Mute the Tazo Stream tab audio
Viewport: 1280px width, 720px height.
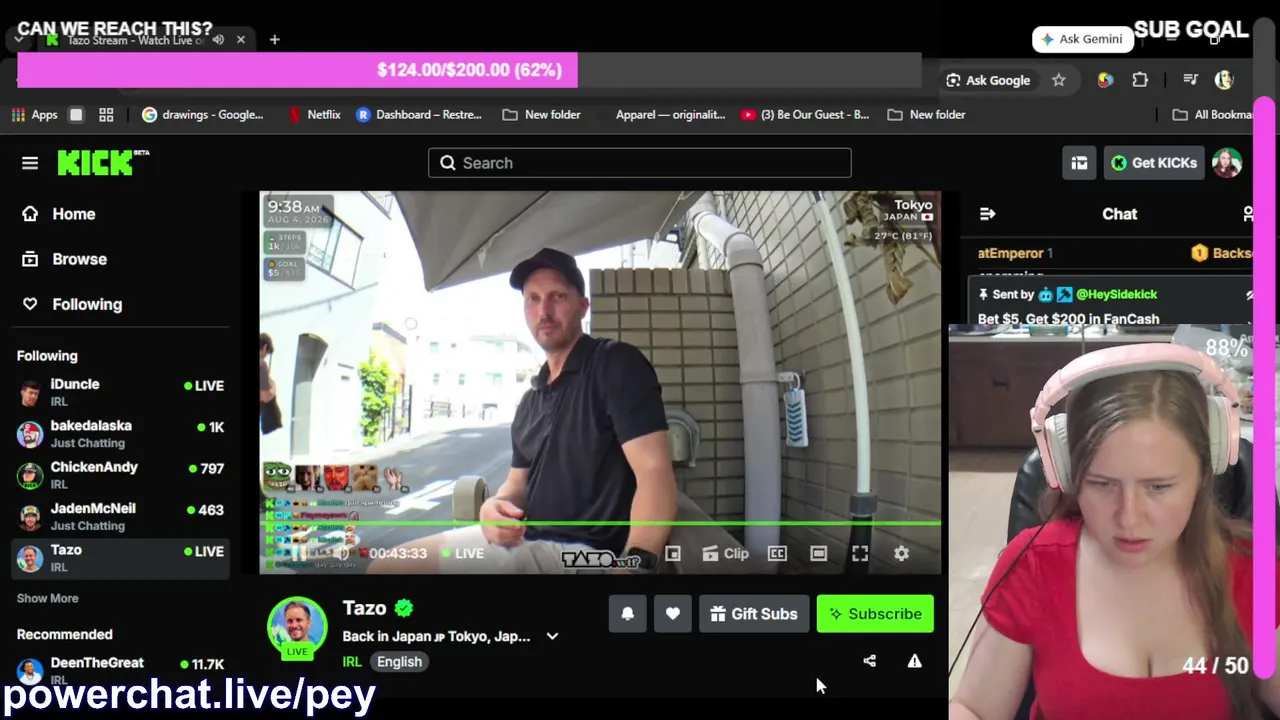[218, 40]
